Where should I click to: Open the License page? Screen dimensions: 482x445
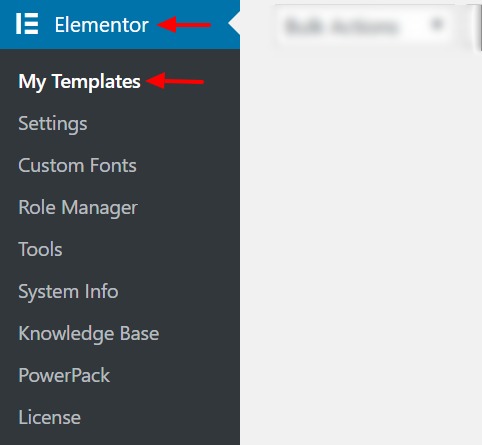(49, 417)
